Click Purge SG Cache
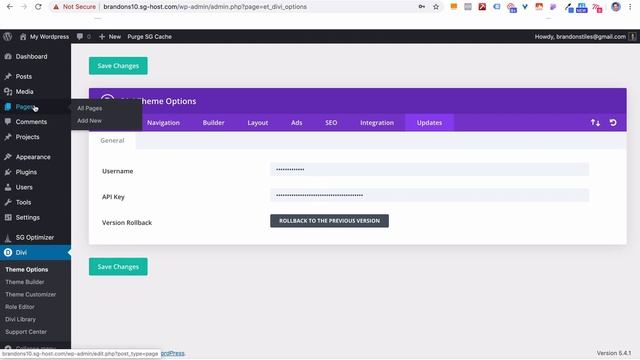The height and width of the screenshot is (360, 640). pyautogui.click(x=149, y=36)
